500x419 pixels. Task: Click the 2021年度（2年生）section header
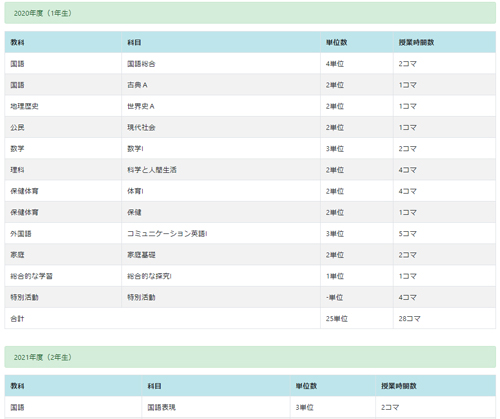(x=250, y=357)
